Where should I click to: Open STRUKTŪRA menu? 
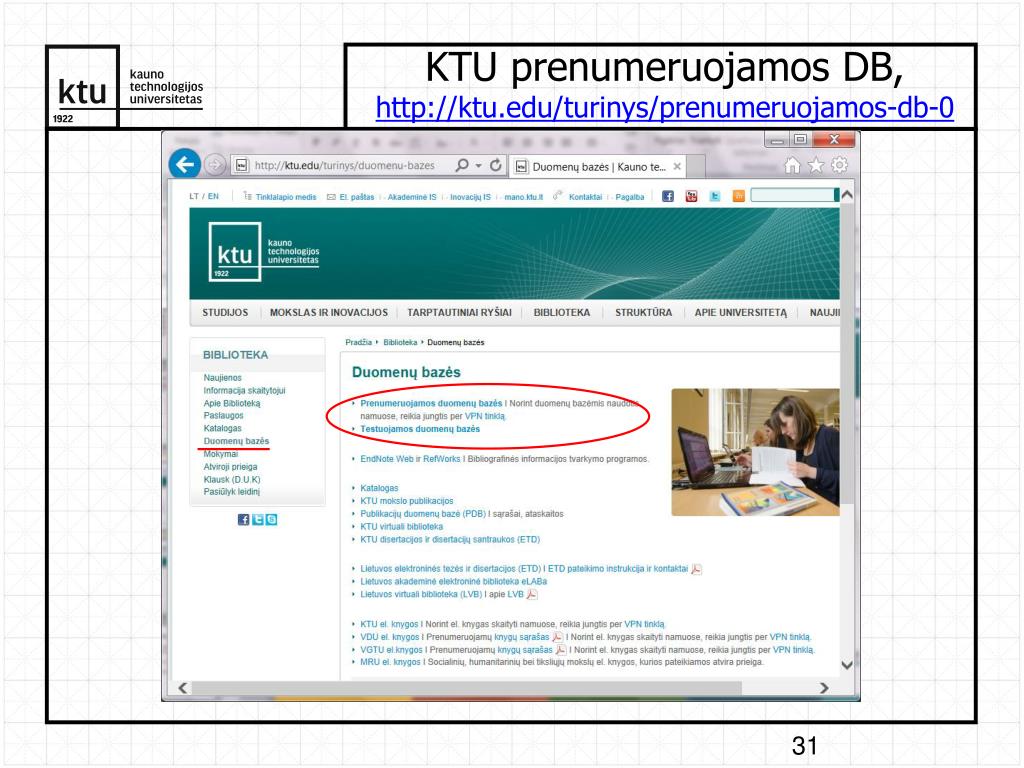(643, 313)
